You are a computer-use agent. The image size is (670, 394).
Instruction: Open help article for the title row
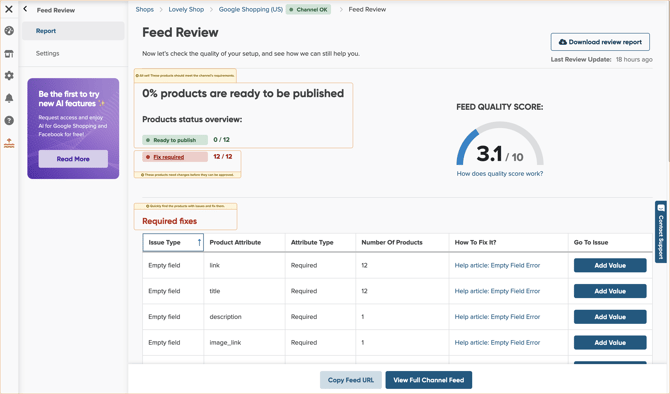[497, 291]
